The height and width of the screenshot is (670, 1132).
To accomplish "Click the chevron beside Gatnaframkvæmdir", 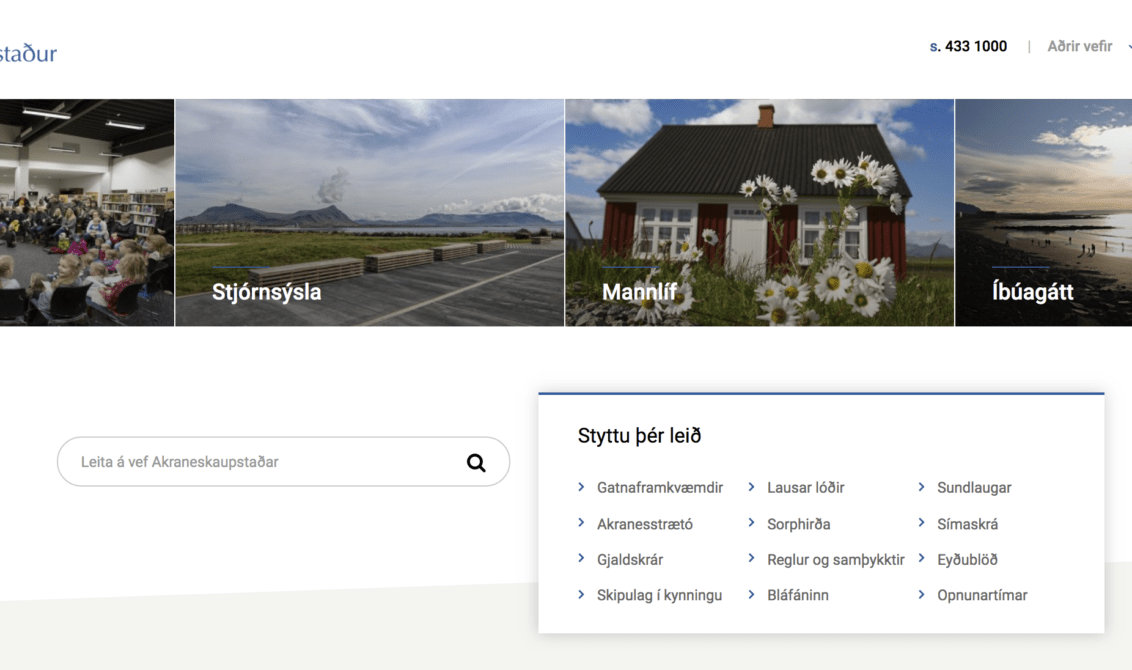I will pyautogui.click(x=581, y=487).
